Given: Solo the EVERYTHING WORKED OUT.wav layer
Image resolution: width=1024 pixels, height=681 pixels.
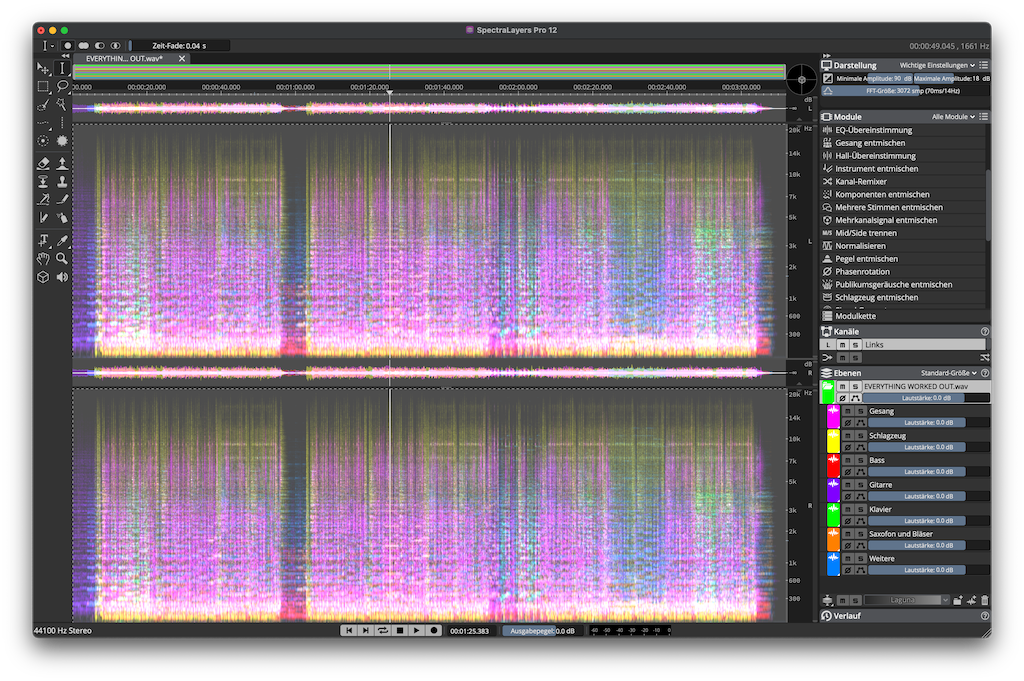Looking at the screenshot, I should pos(855,387).
